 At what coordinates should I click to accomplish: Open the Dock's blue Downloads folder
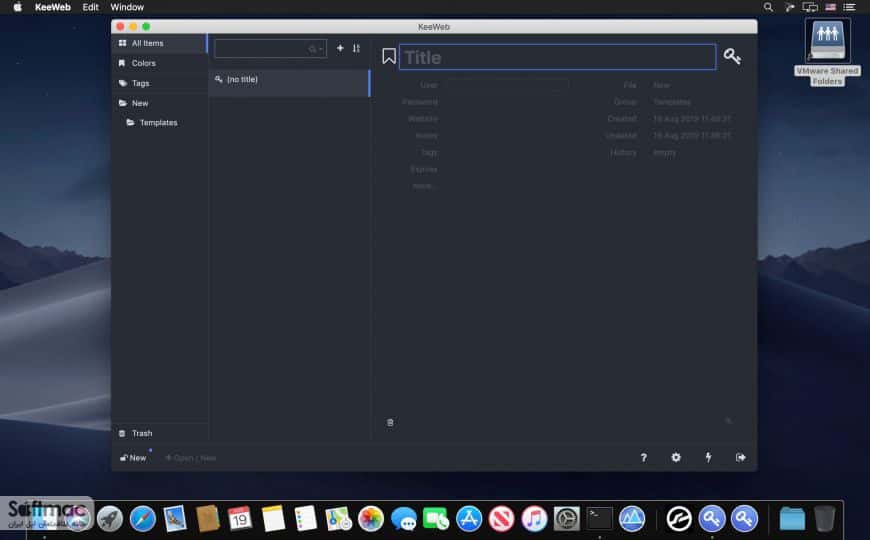(x=792, y=519)
